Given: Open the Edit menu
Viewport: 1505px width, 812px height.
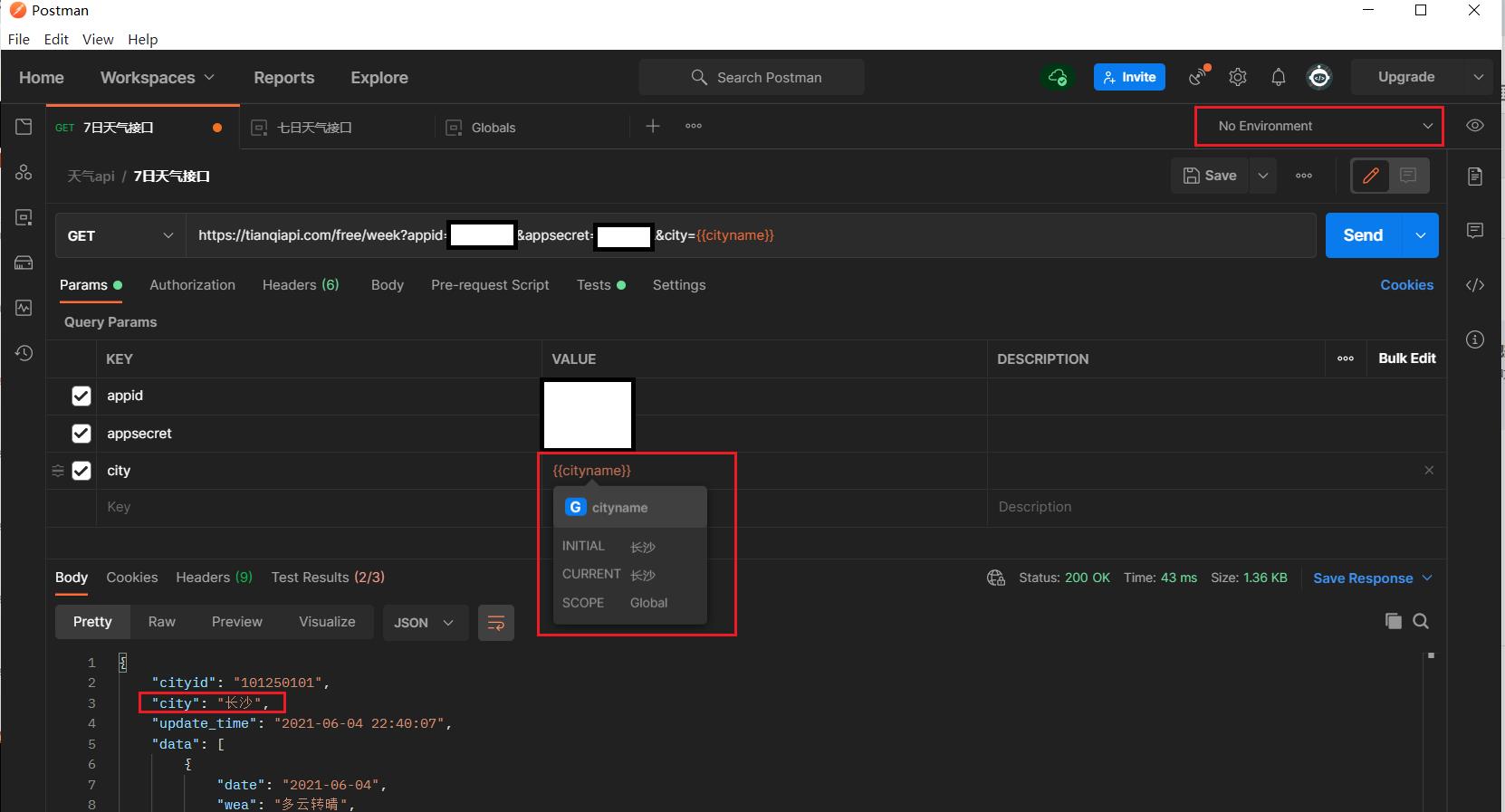Looking at the screenshot, I should click(x=56, y=39).
